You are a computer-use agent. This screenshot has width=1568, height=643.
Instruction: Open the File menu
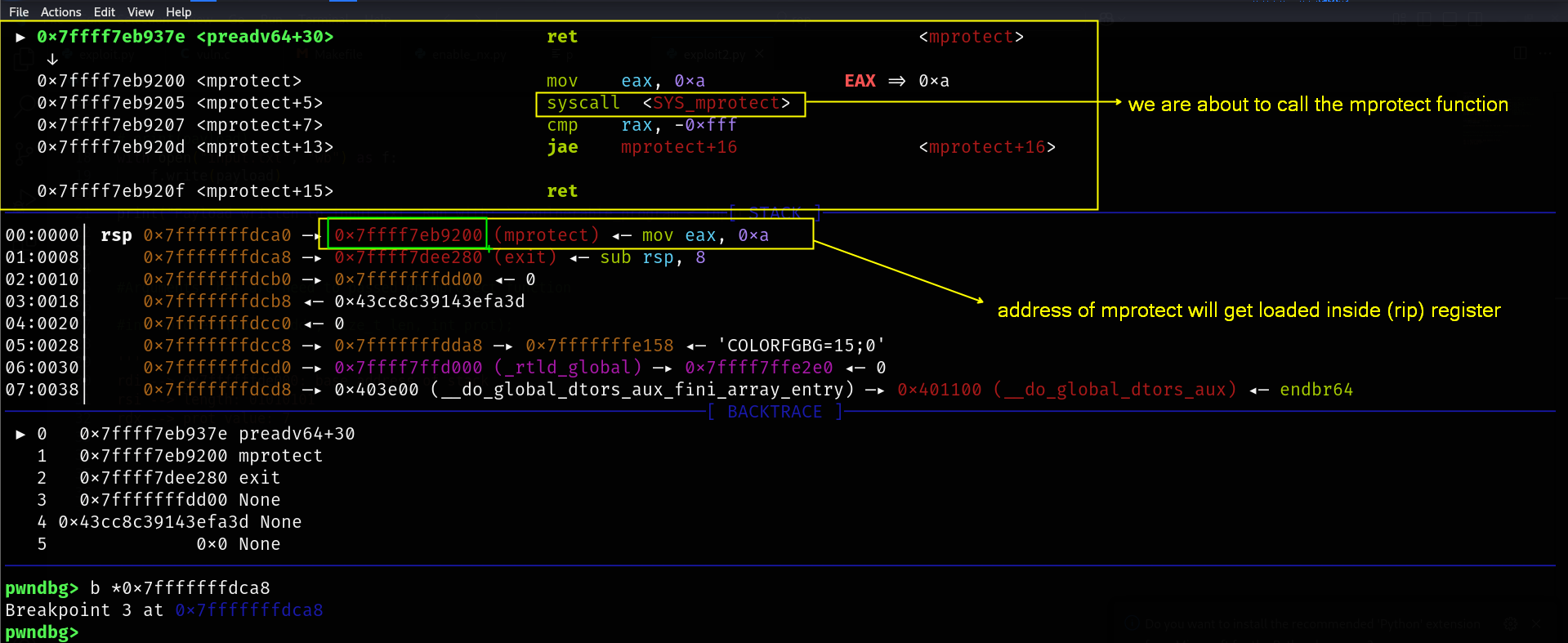[18, 12]
